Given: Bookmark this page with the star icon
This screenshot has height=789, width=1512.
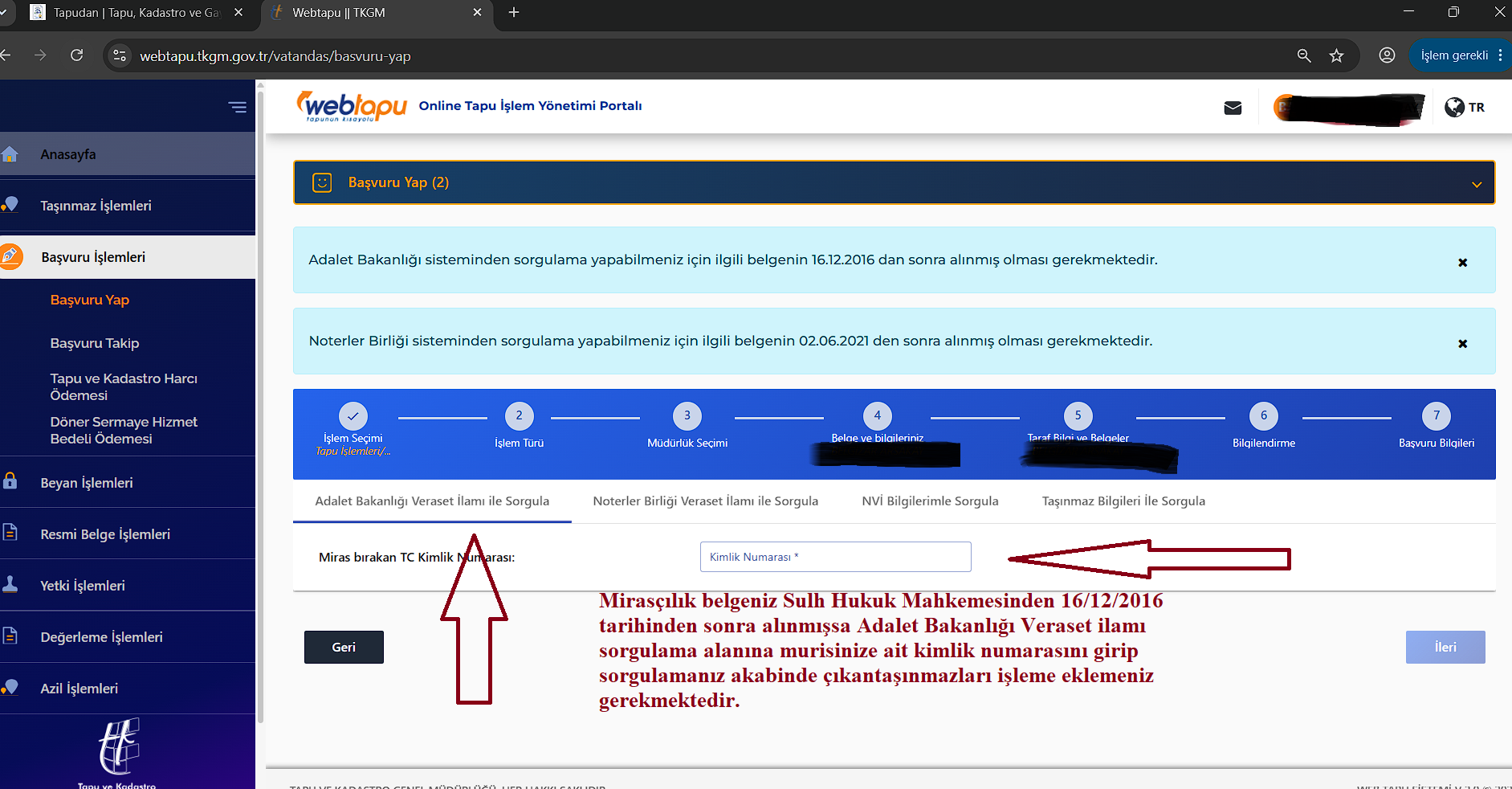Looking at the screenshot, I should pyautogui.click(x=1336, y=55).
